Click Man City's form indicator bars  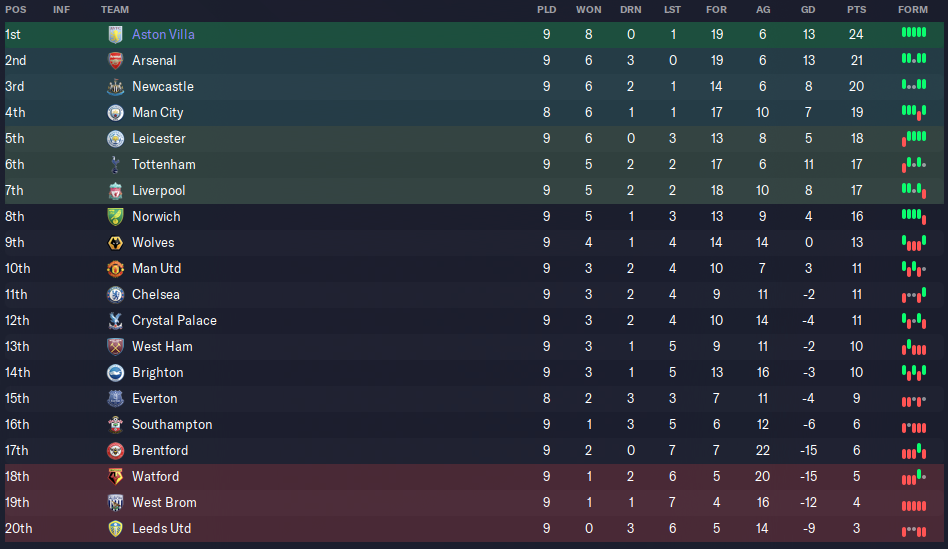coord(913,112)
